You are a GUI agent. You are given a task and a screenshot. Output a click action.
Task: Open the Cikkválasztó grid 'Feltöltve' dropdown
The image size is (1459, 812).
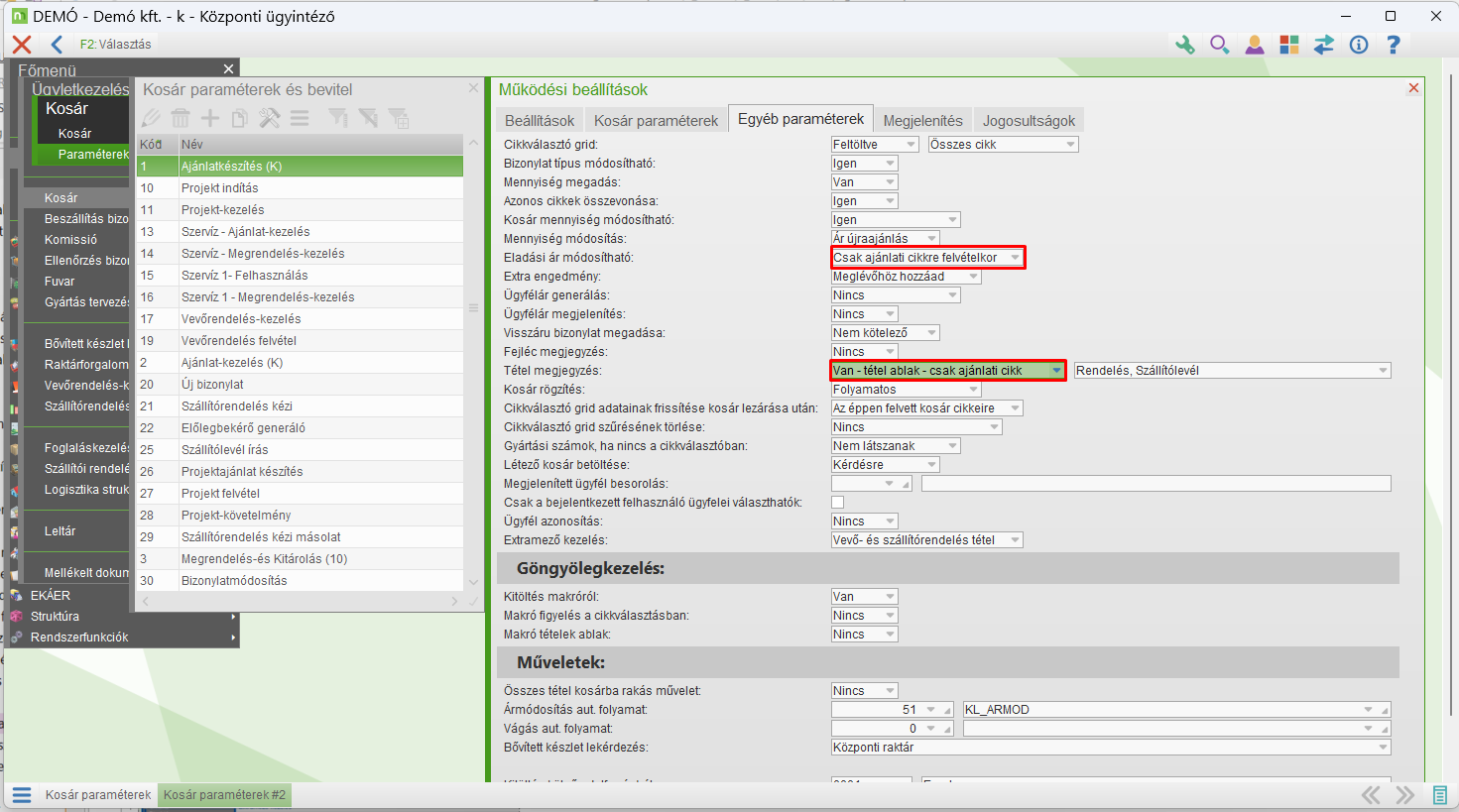874,145
